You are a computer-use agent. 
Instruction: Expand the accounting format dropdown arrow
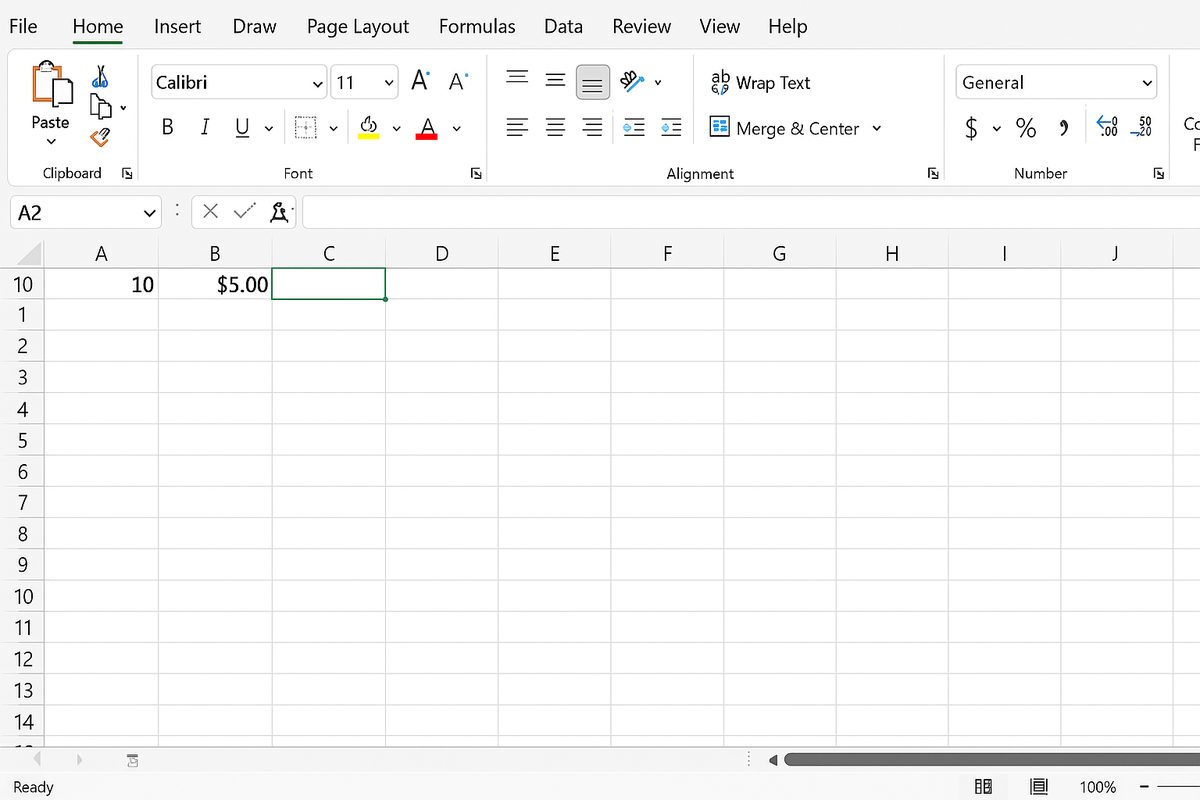click(996, 128)
